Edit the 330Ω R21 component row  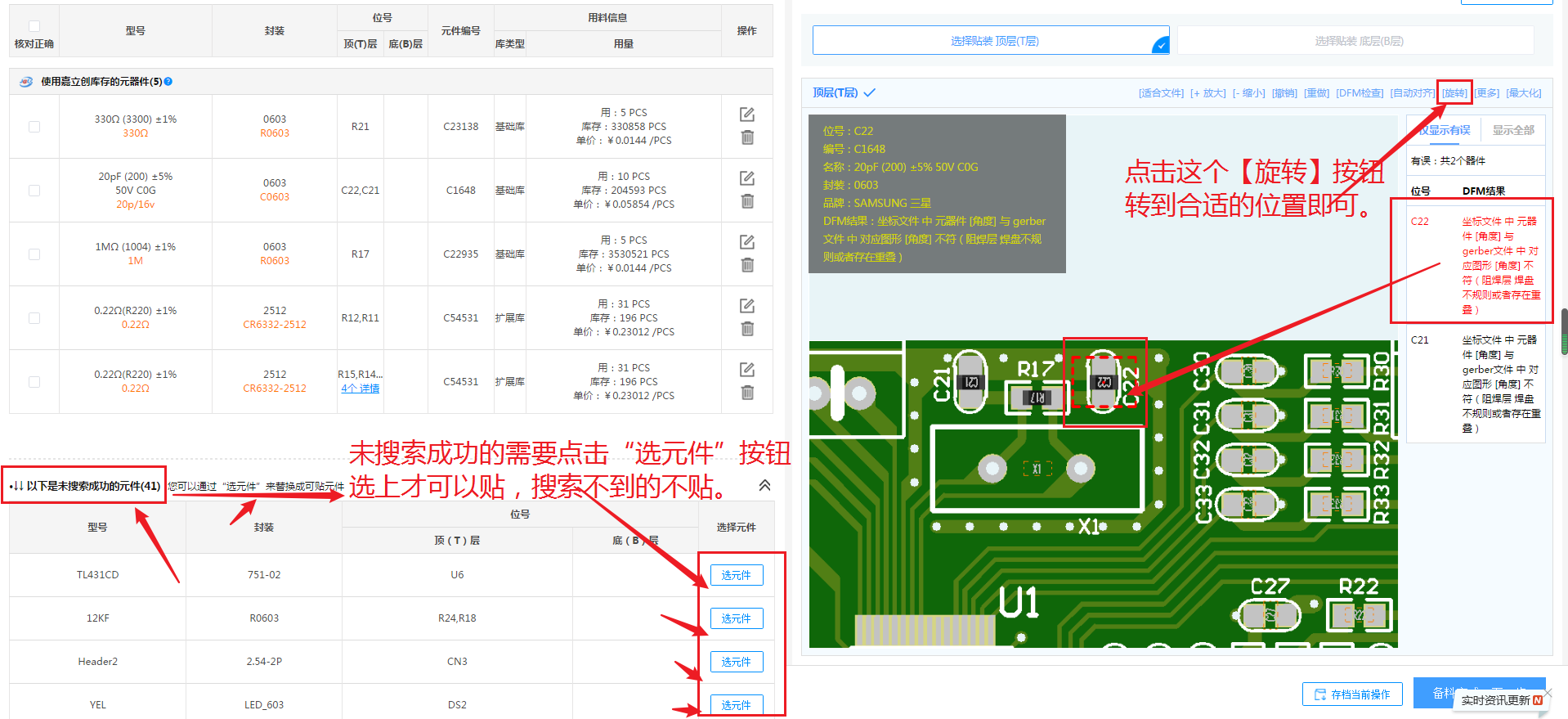(747, 115)
